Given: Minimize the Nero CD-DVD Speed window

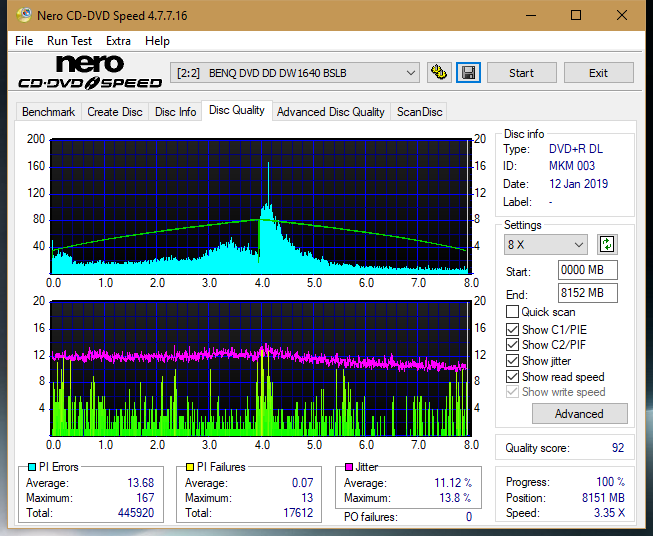Looking at the screenshot, I should click(x=531, y=15).
